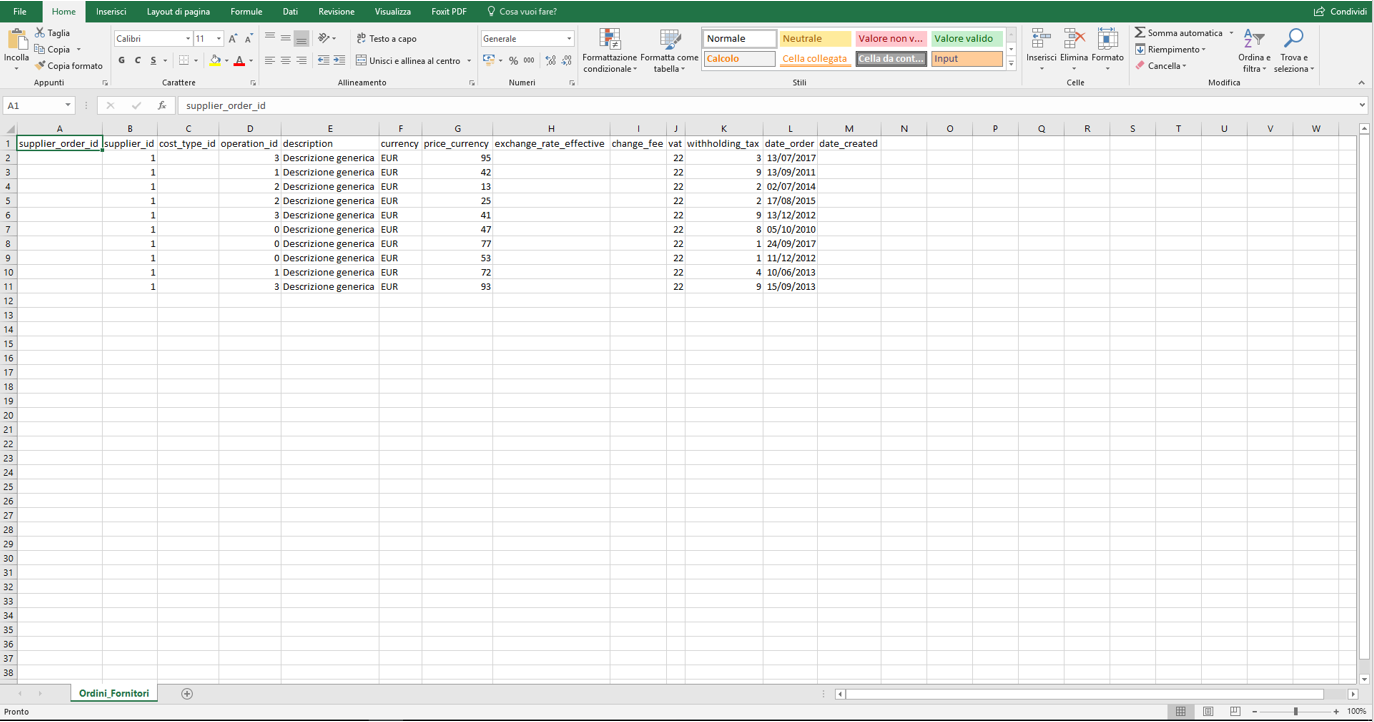Open the Calibri font name dropdown
This screenshot has width=1374, height=722.
tap(188, 39)
